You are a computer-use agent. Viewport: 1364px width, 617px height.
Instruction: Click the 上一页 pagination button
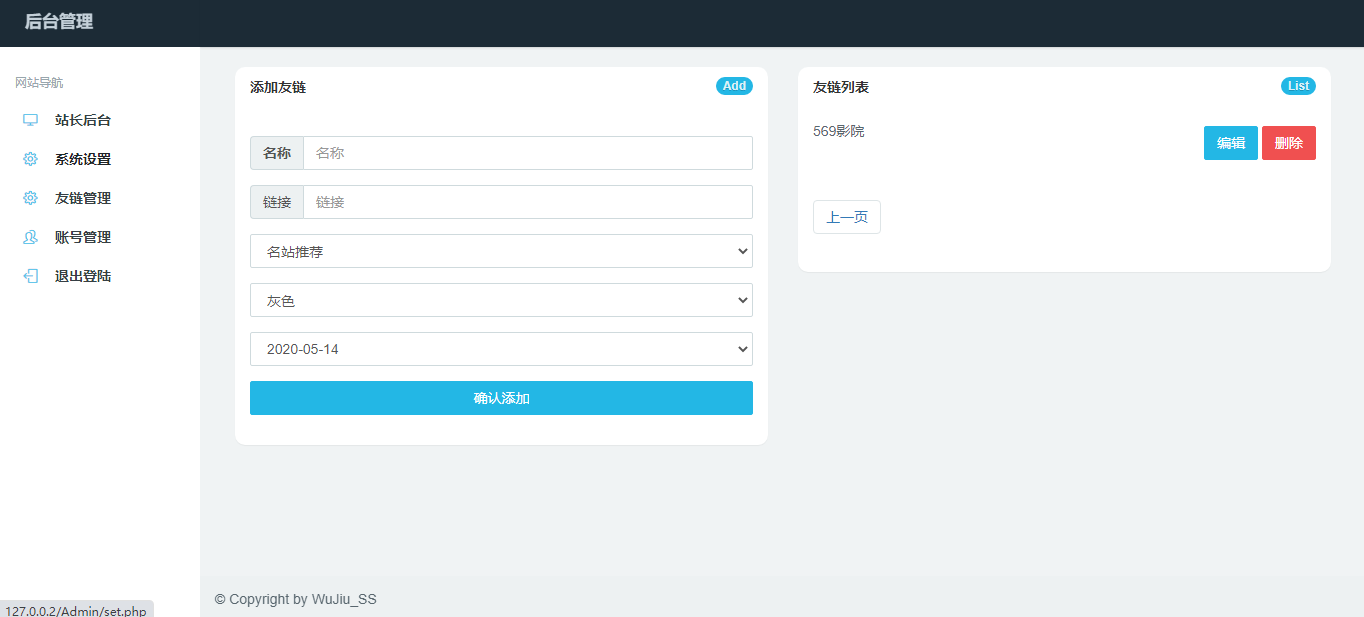pyautogui.click(x=846, y=217)
